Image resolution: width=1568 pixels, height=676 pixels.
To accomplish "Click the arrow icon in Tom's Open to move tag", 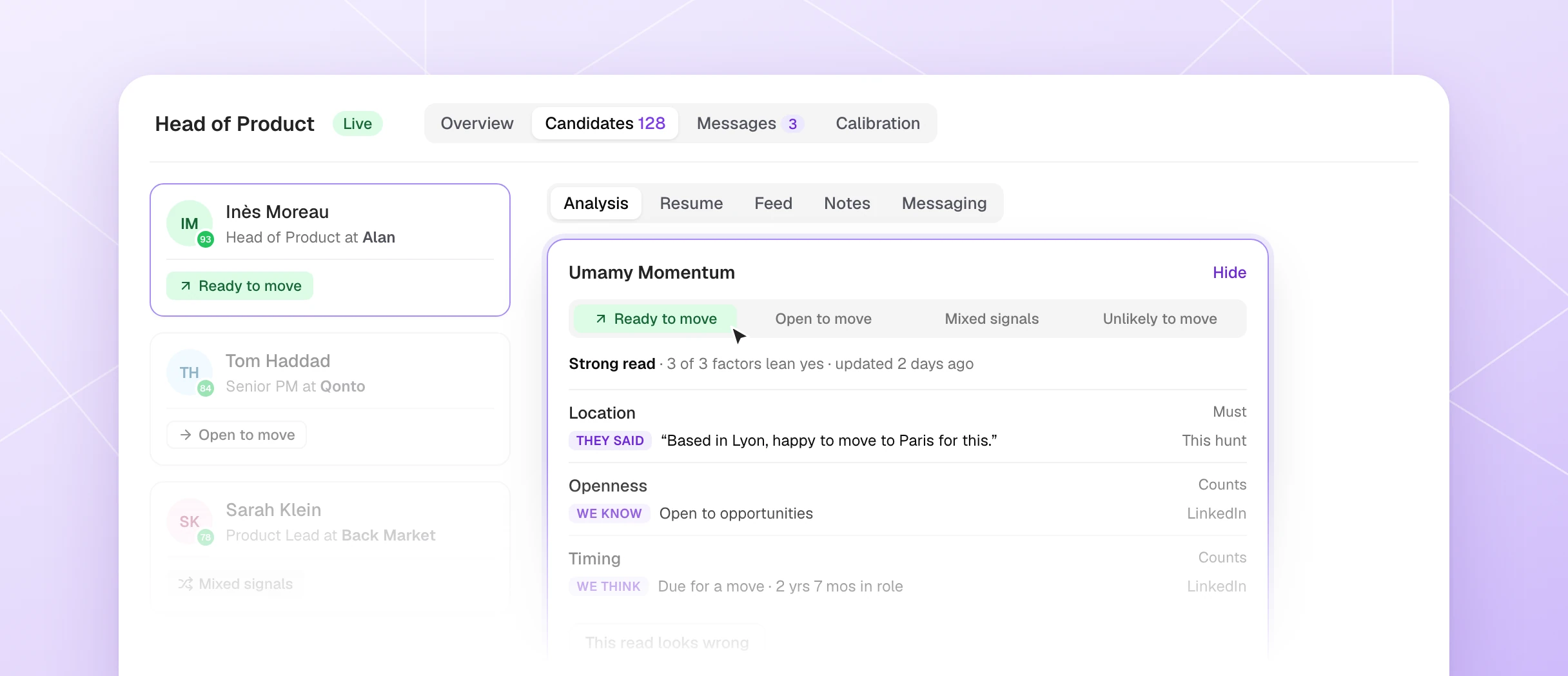I will (x=186, y=435).
